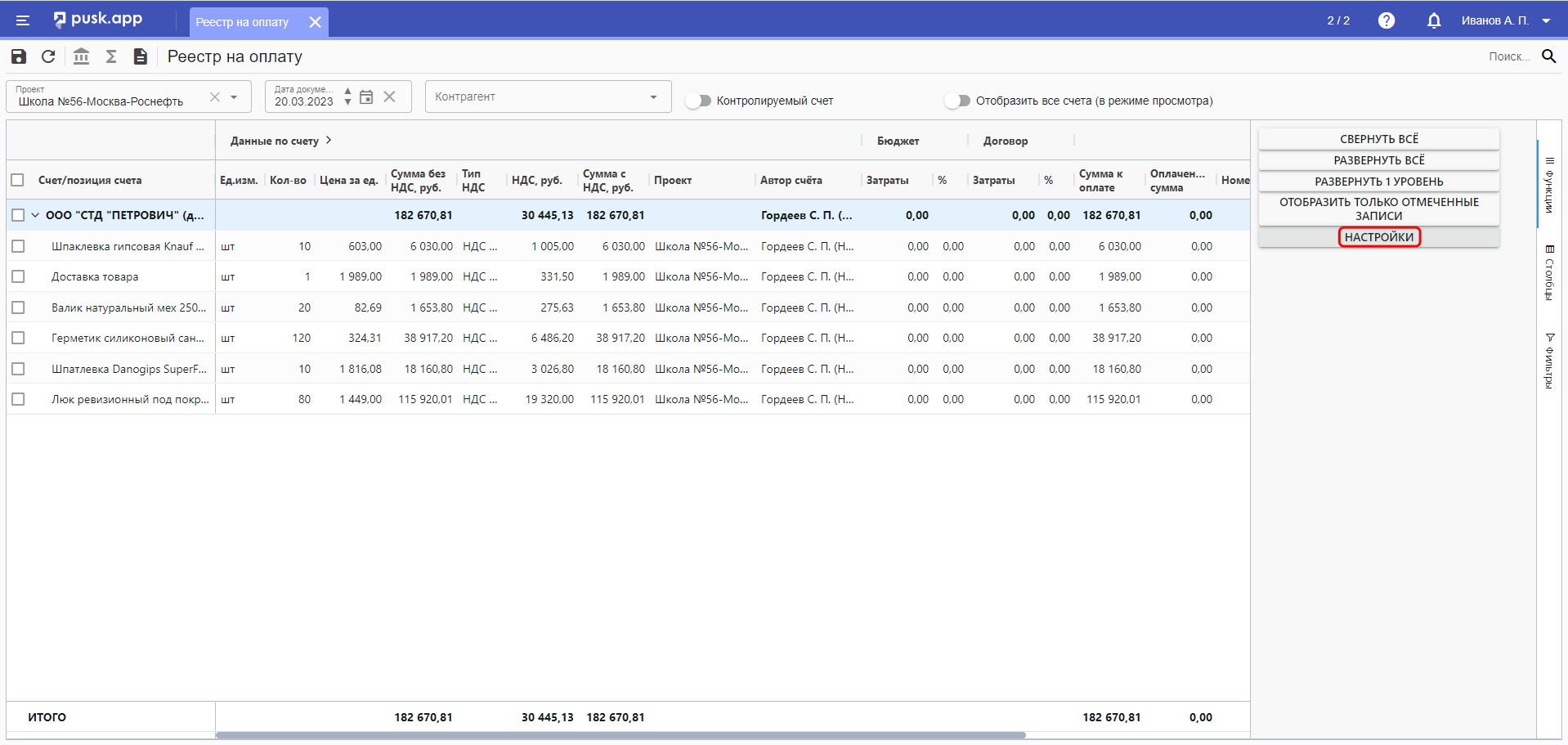Screen dimensions: 1568x745
Task: Expand the Данные по счету column group
Action: (x=329, y=141)
